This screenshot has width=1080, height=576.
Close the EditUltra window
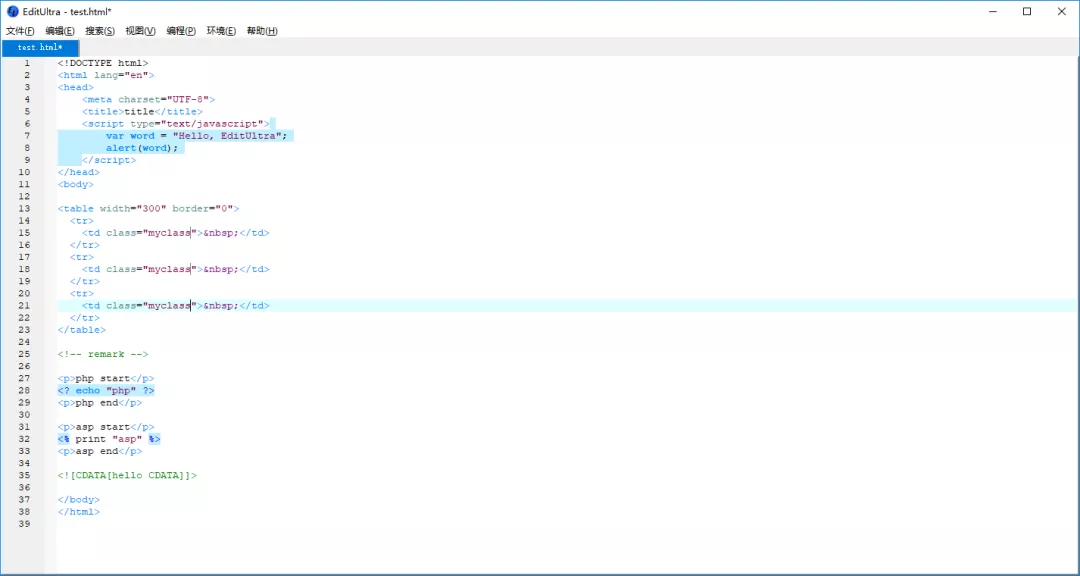[x=1060, y=12]
